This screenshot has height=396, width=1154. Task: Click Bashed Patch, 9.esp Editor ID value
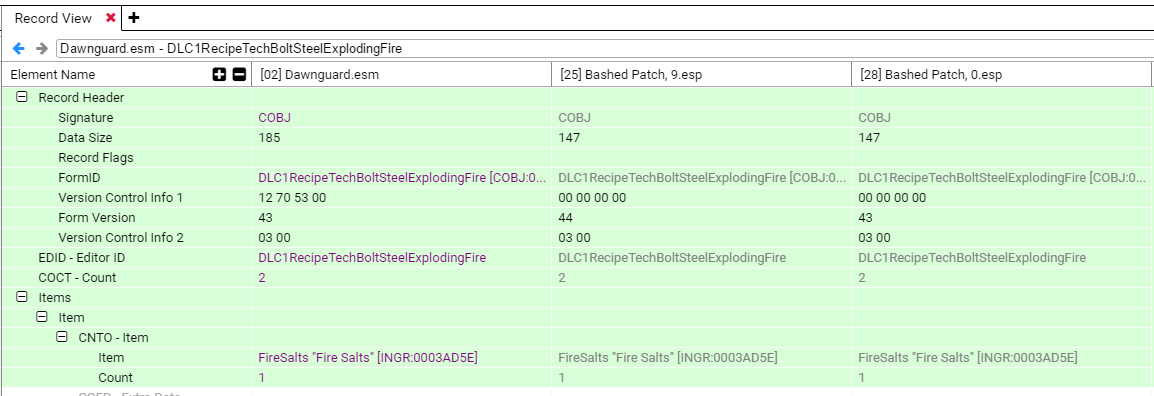[x=673, y=258]
